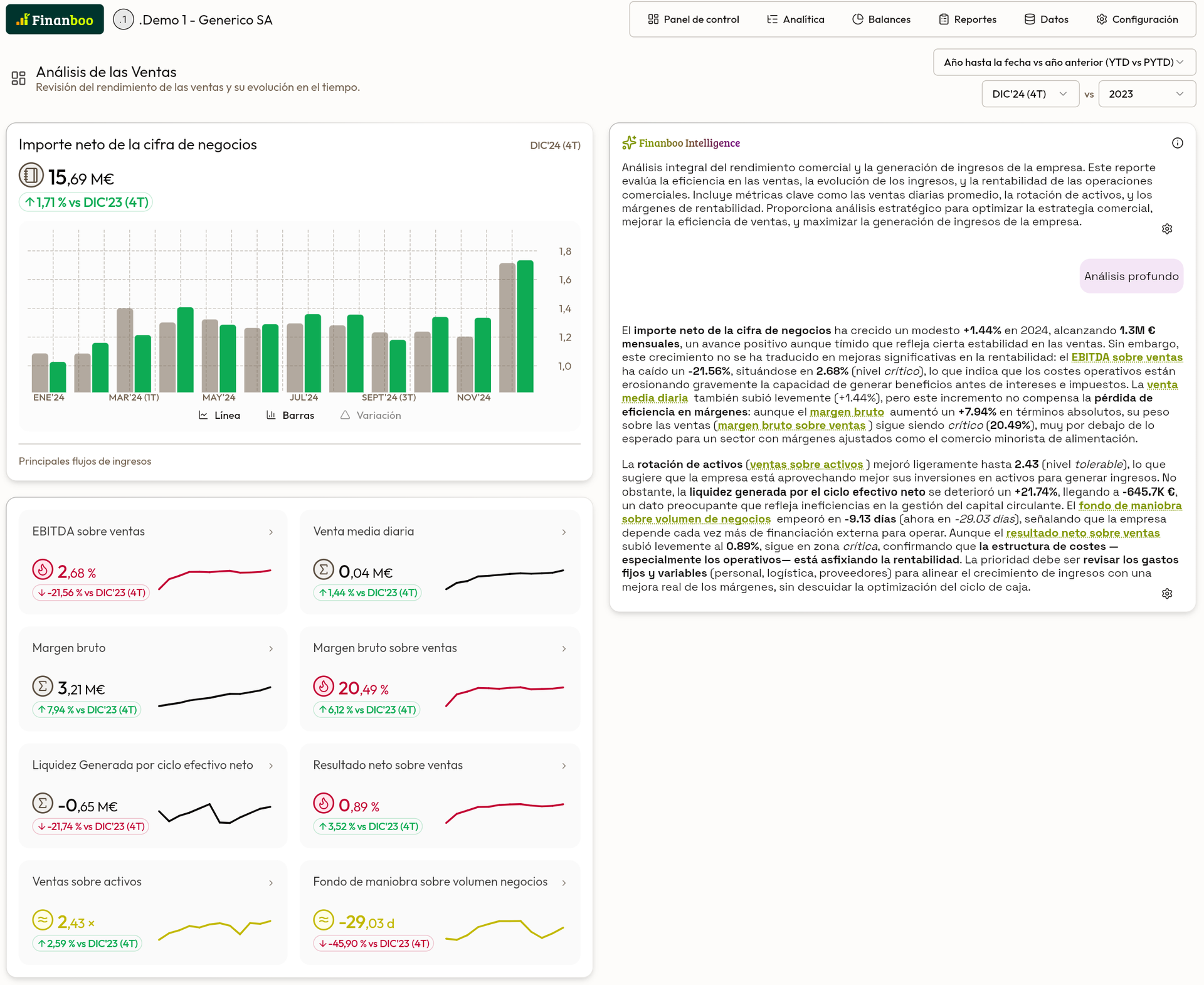Toggle the Variación chart option
This screenshot has width=1204, height=985.
point(371,415)
